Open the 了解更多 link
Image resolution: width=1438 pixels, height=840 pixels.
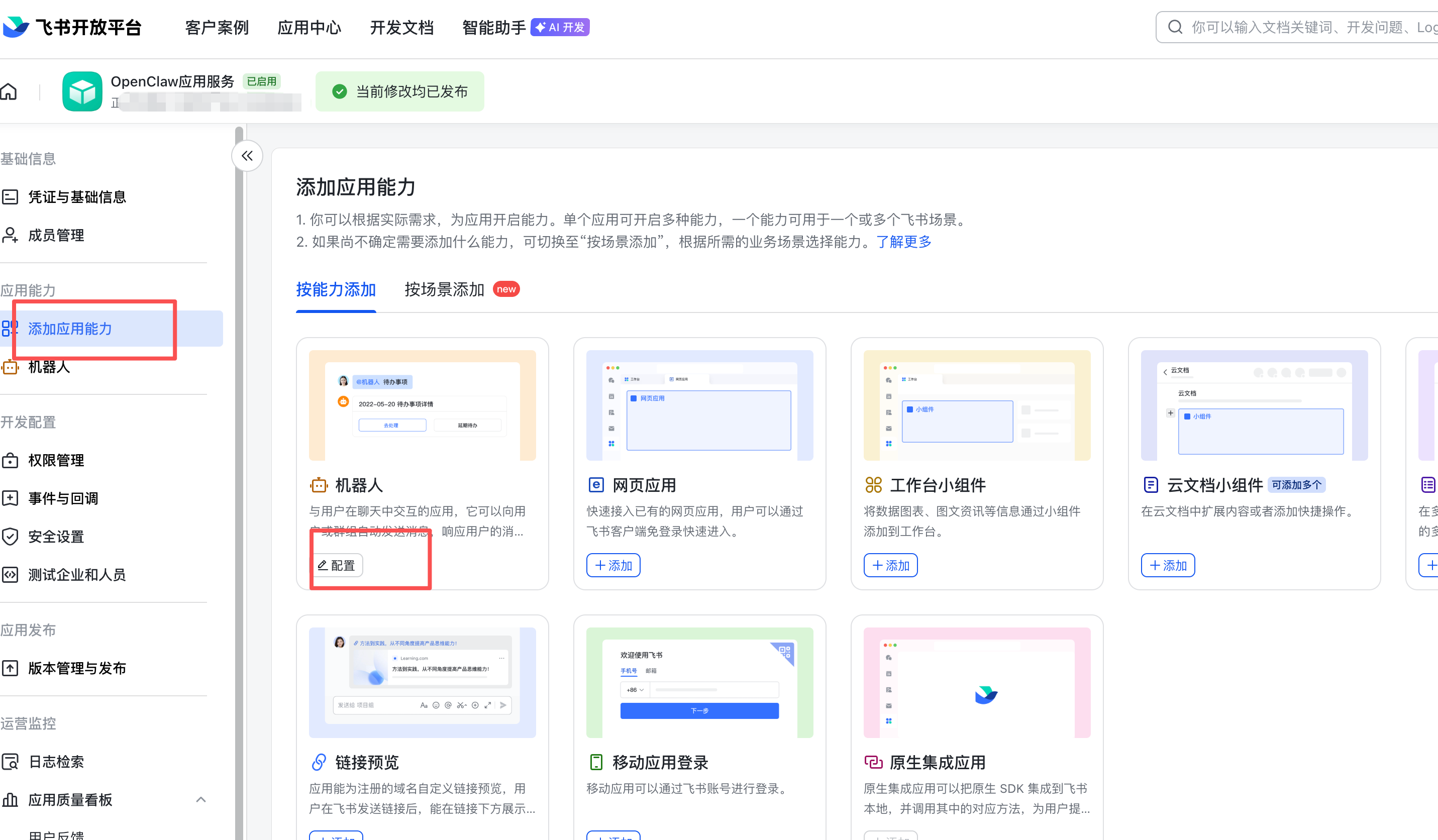tap(903, 241)
